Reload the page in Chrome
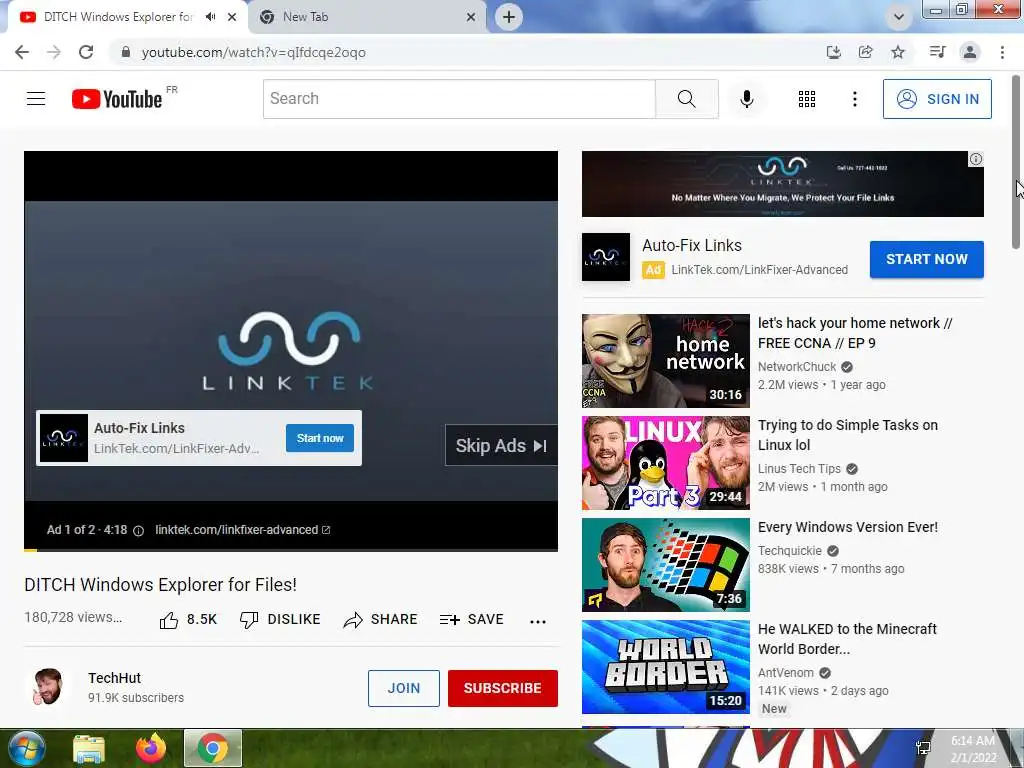1024x768 pixels. pyautogui.click(x=86, y=52)
